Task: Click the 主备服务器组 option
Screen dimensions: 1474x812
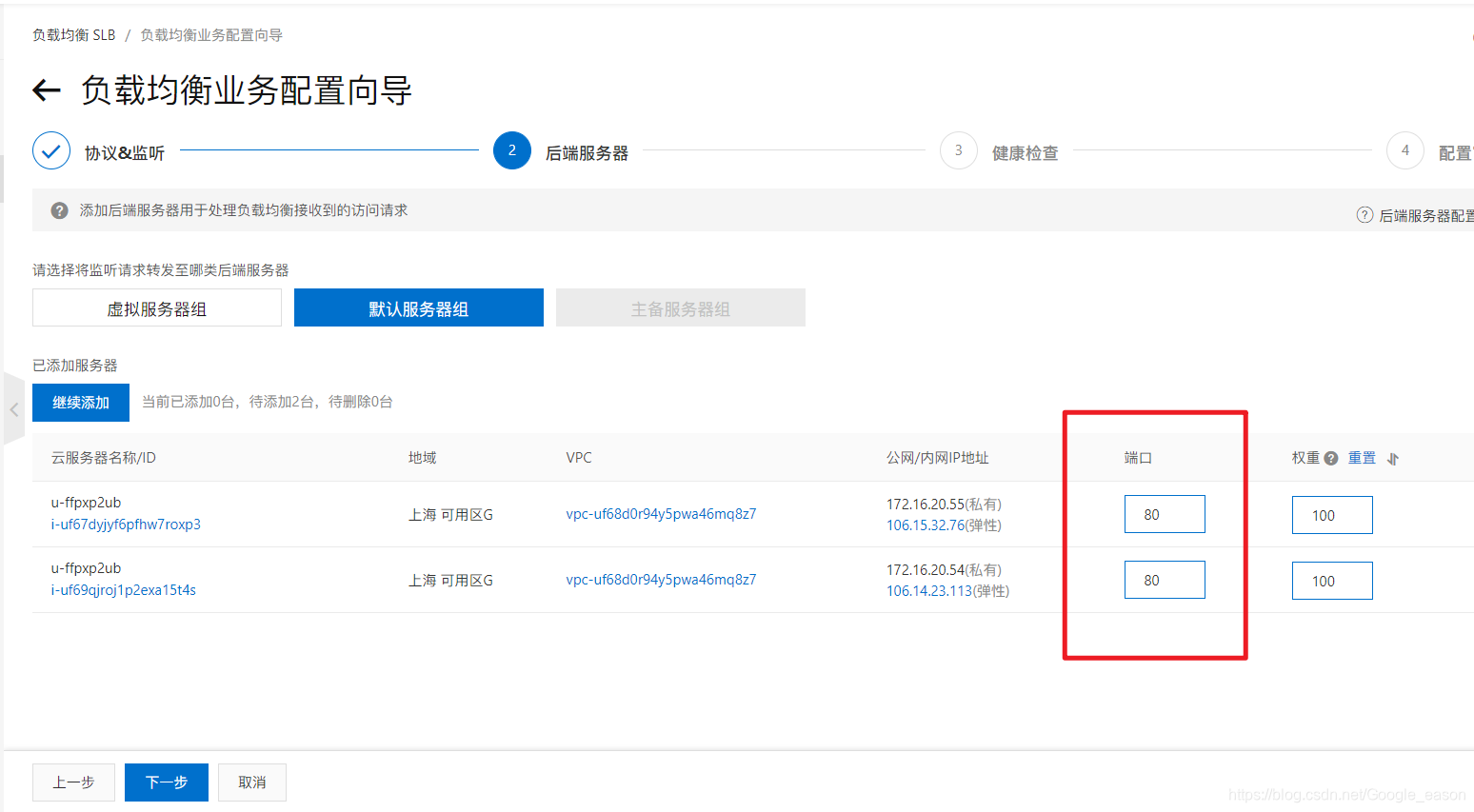Action: [x=680, y=307]
